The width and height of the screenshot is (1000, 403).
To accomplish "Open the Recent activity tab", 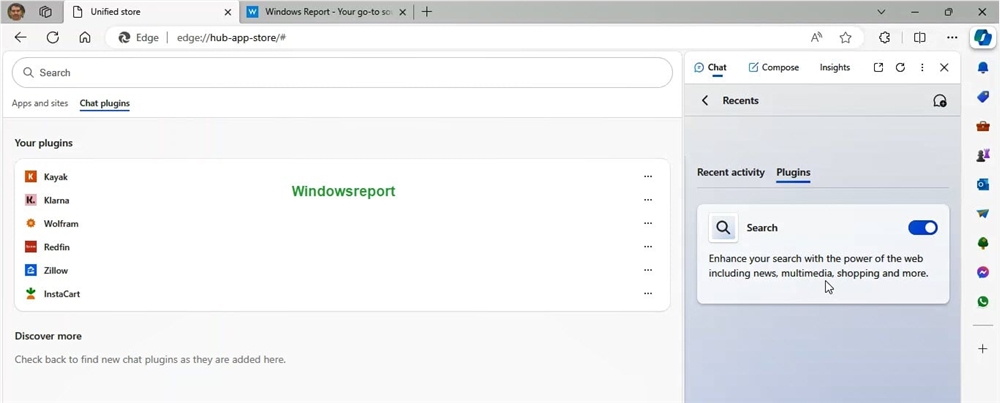I will pos(730,173).
